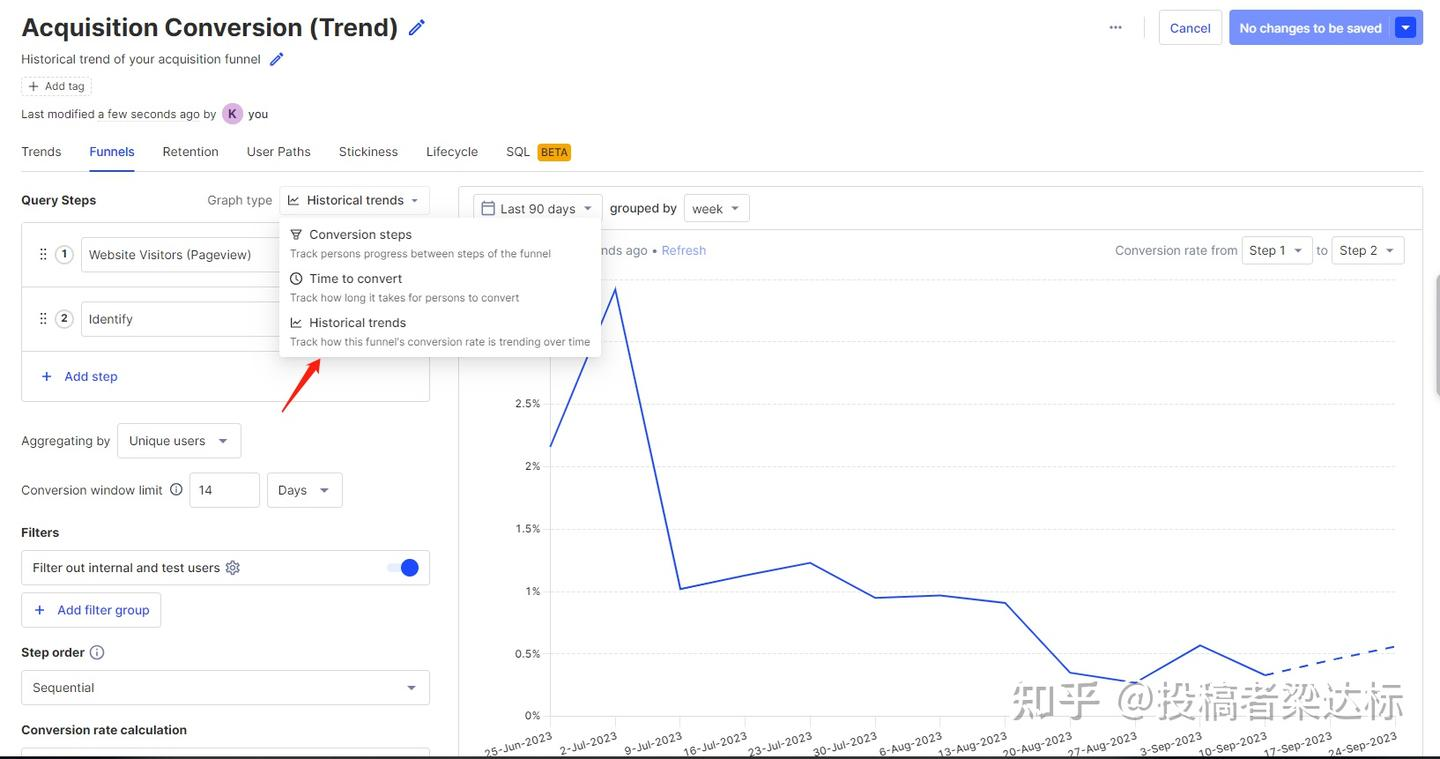Click the Refresh link
The image size is (1440, 759).
[683, 251]
